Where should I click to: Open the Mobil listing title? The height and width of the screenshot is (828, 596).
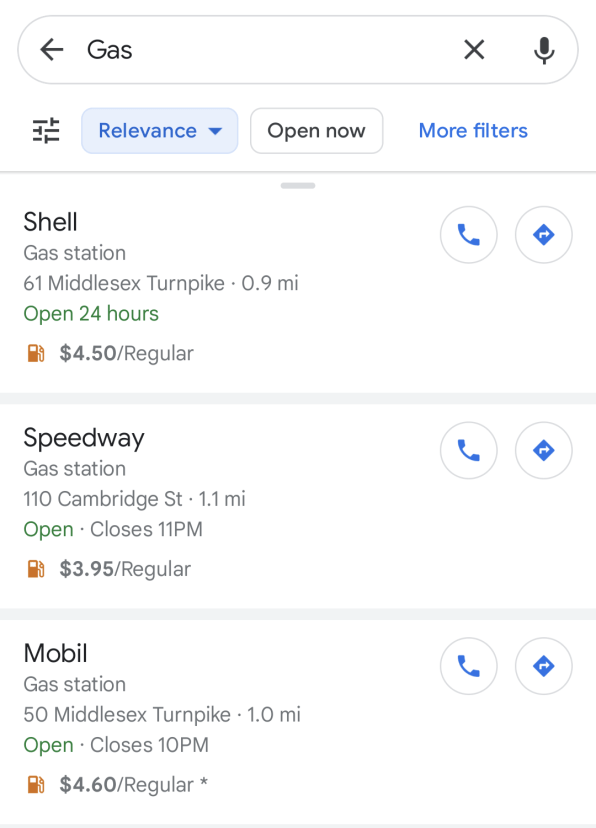tap(55, 653)
